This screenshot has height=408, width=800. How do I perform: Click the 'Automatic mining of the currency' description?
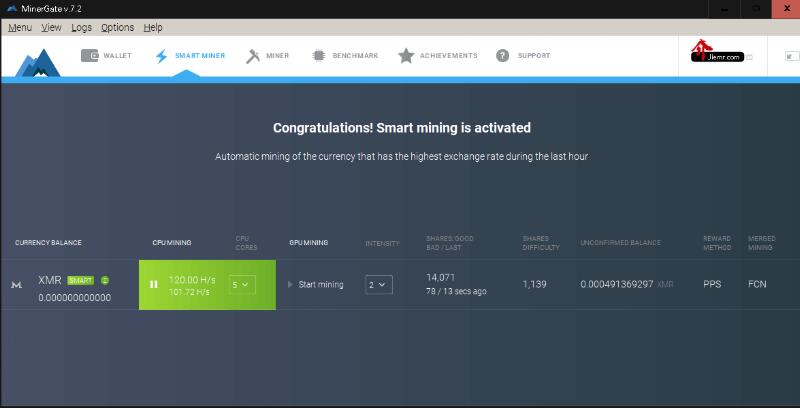pyautogui.click(x=402, y=157)
